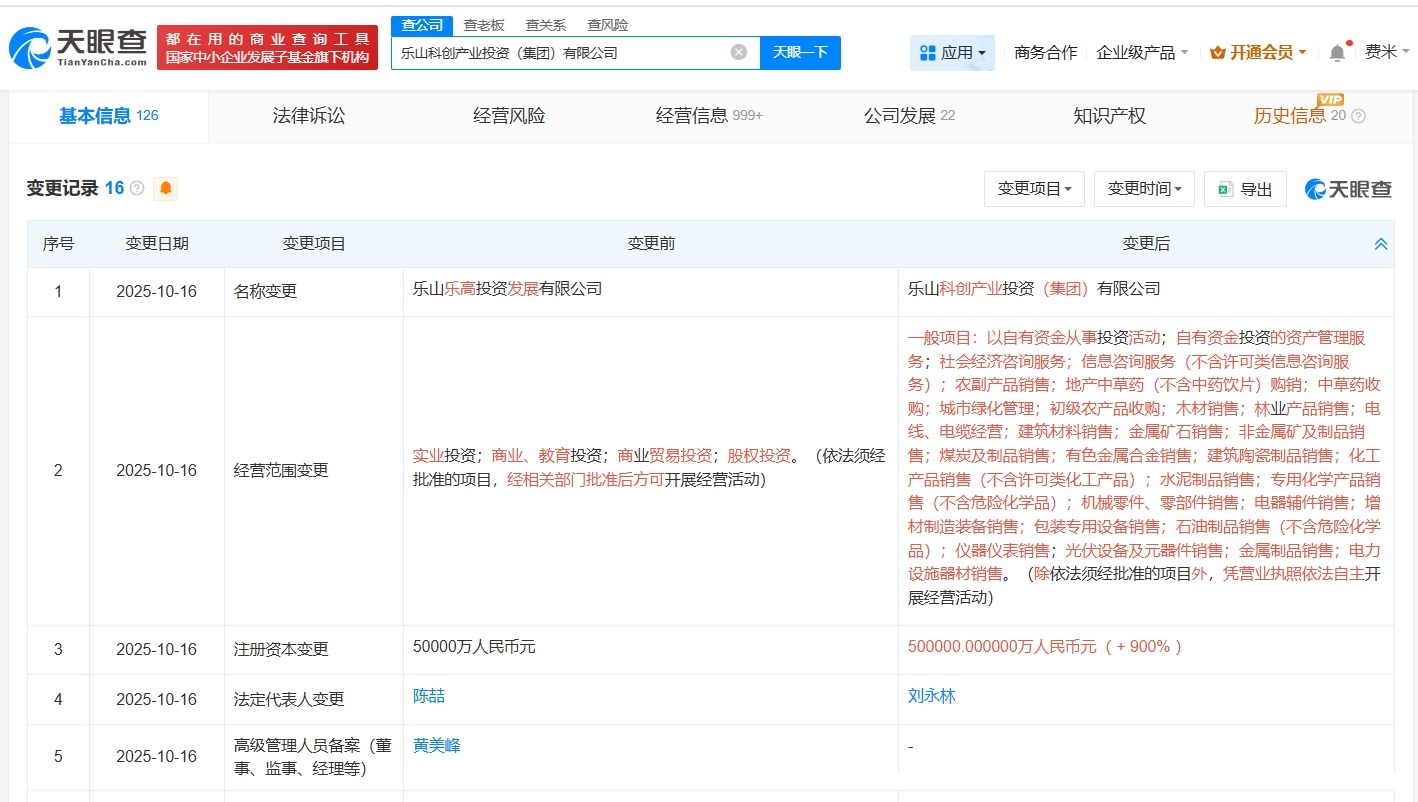Click the orange bell next to 变更记录

point(166,189)
